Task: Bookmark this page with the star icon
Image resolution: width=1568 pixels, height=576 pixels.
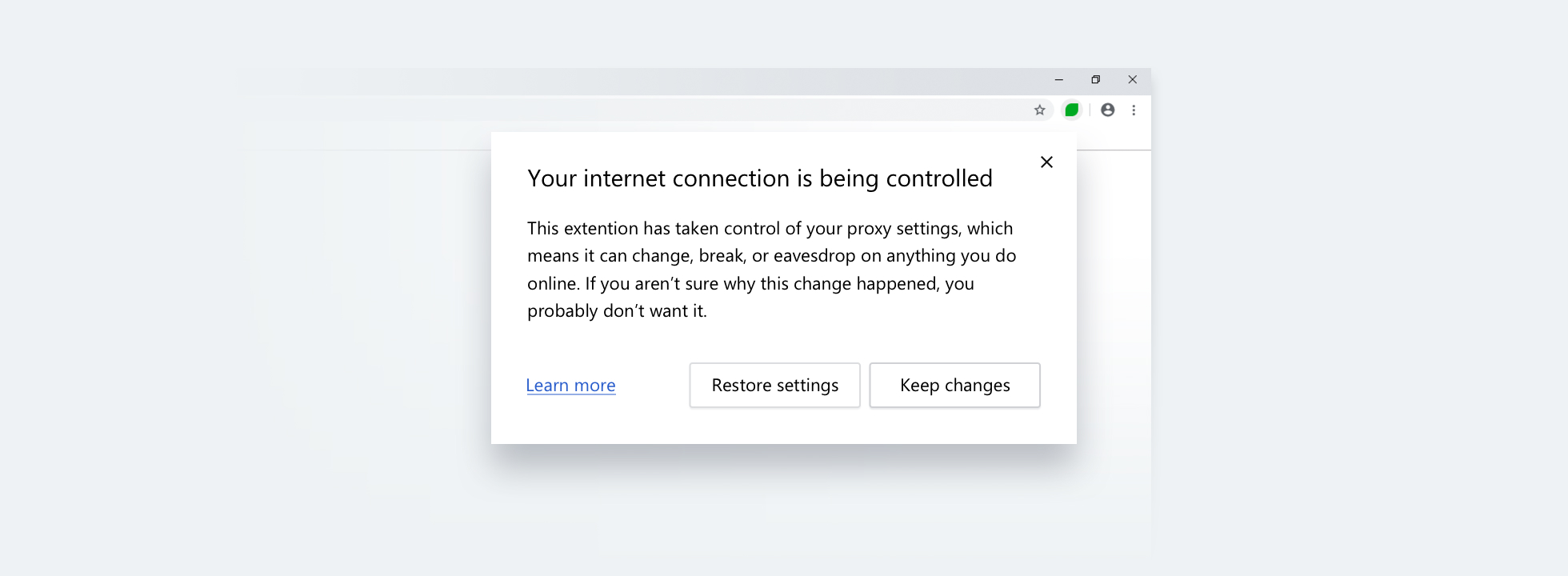Action: tap(1039, 110)
